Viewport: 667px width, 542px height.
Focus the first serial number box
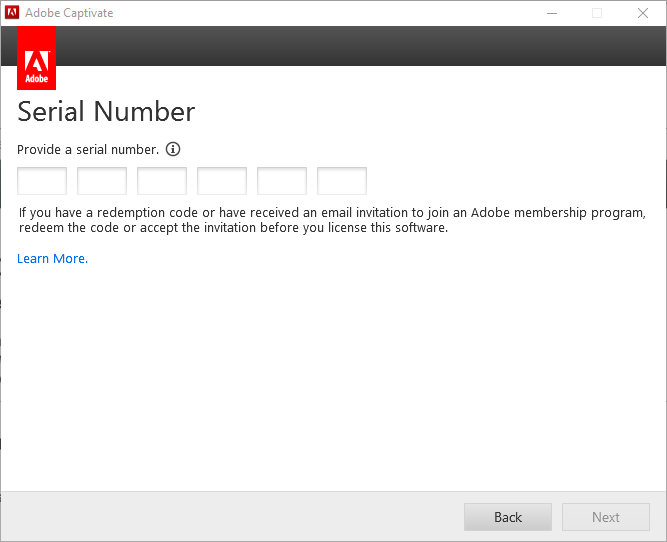(x=42, y=181)
